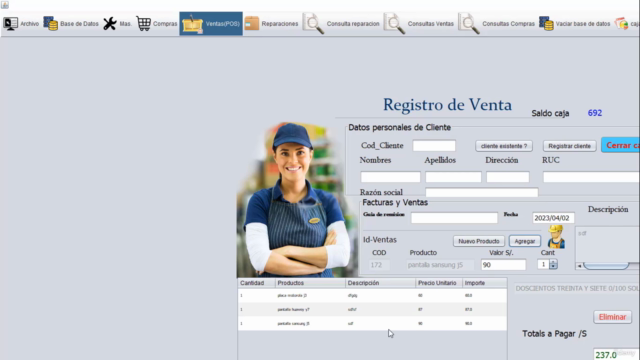This screenshot has width=640, height=360.
Task: Click the Saldo caja value 692
Action: [x=595, y=113]
